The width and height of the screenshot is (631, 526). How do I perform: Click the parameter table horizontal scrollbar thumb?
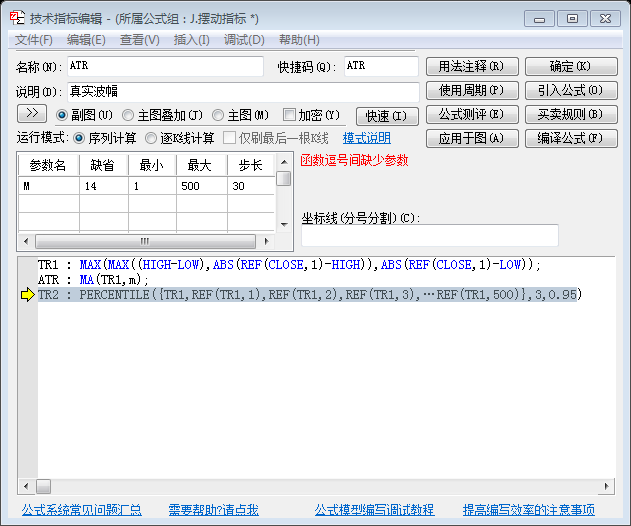145,241
